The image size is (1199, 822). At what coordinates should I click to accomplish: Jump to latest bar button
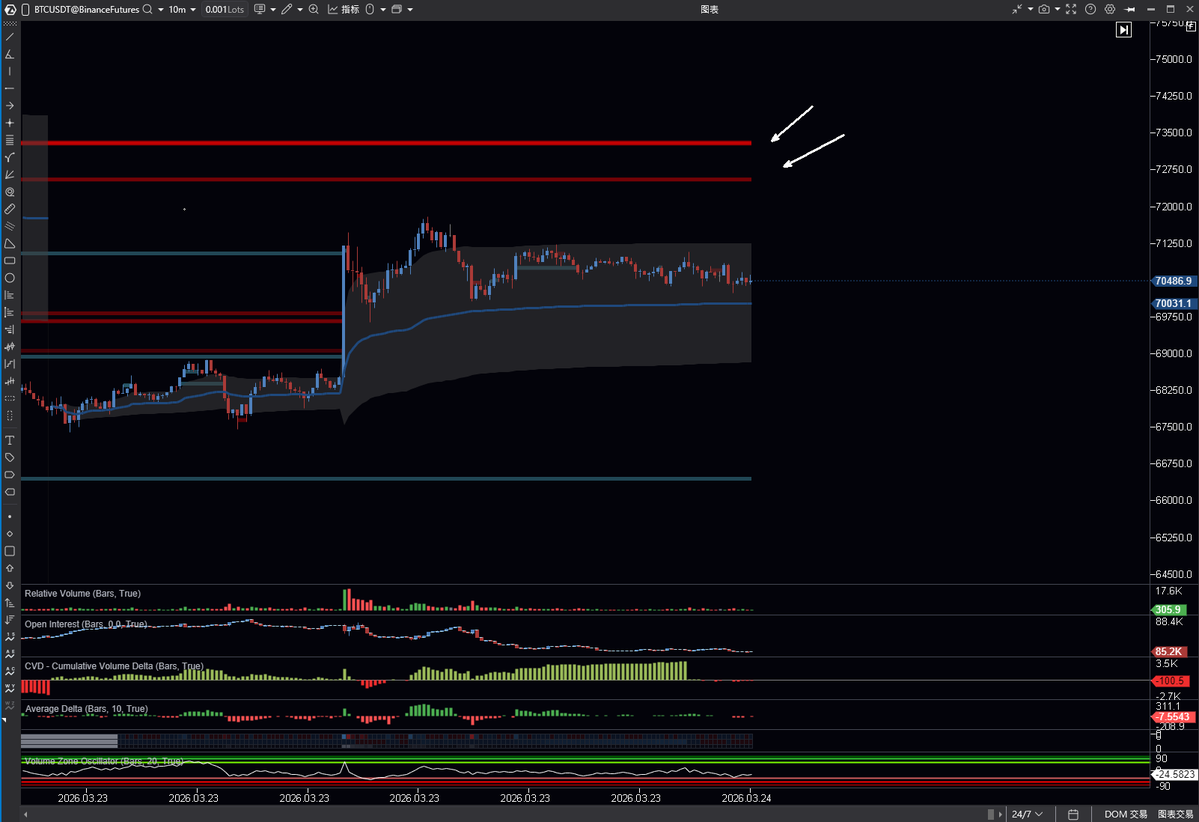(x=1123, y=30)
